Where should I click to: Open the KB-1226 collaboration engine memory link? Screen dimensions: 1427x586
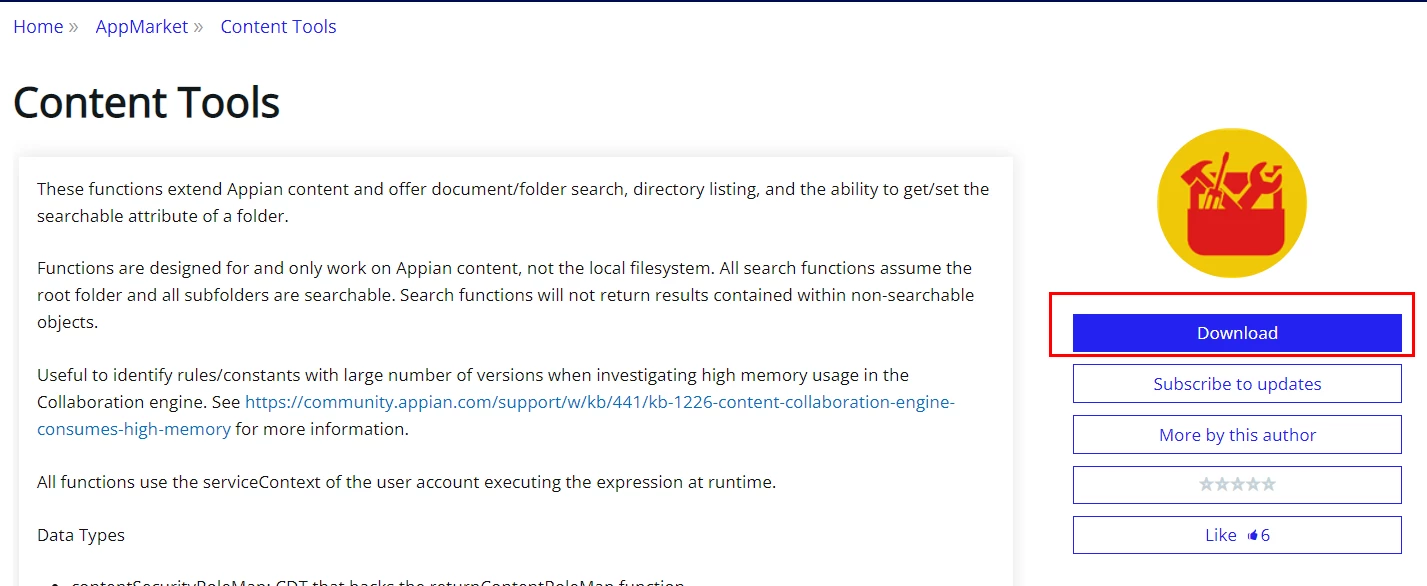496,416
